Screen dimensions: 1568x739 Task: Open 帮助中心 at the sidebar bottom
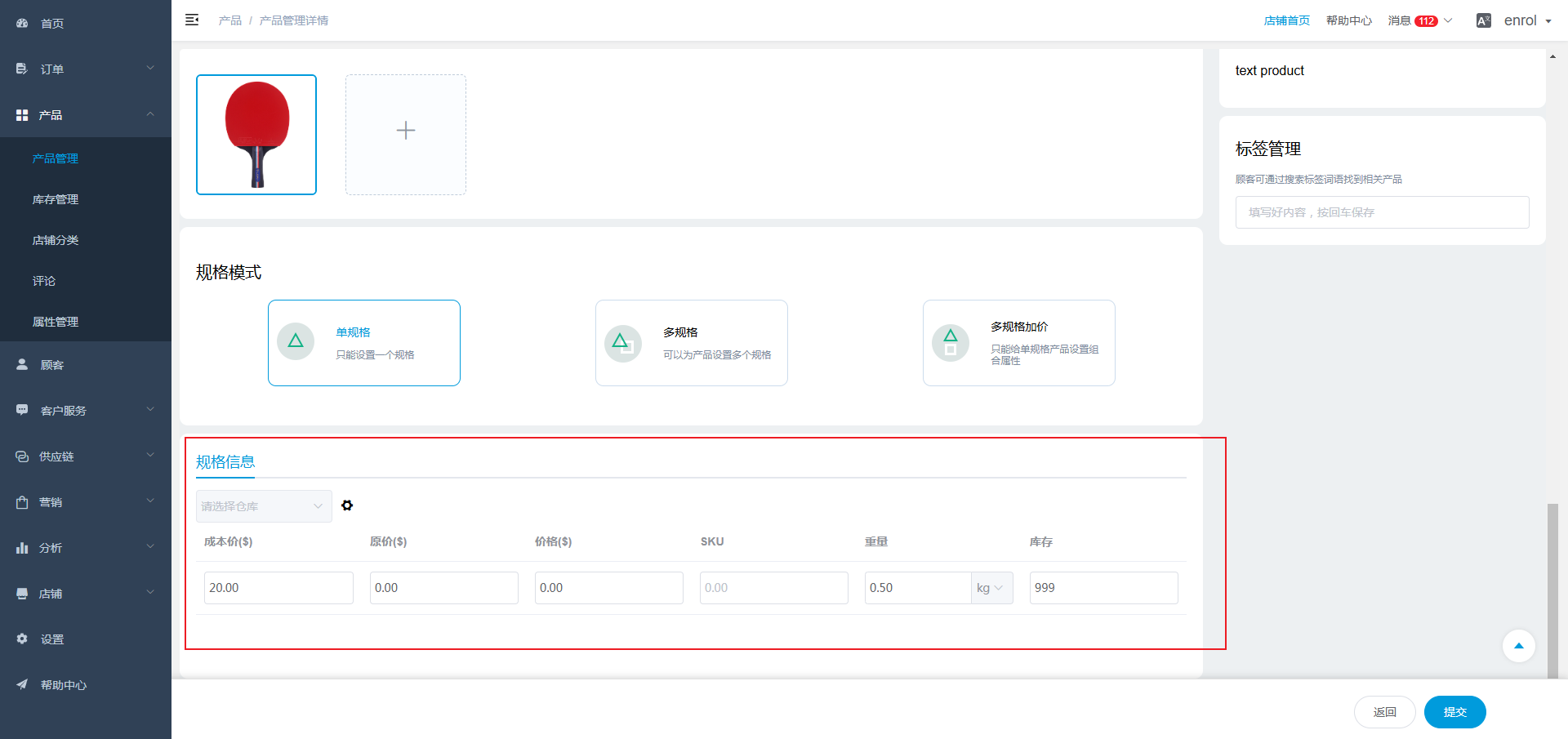click(63, 685)
